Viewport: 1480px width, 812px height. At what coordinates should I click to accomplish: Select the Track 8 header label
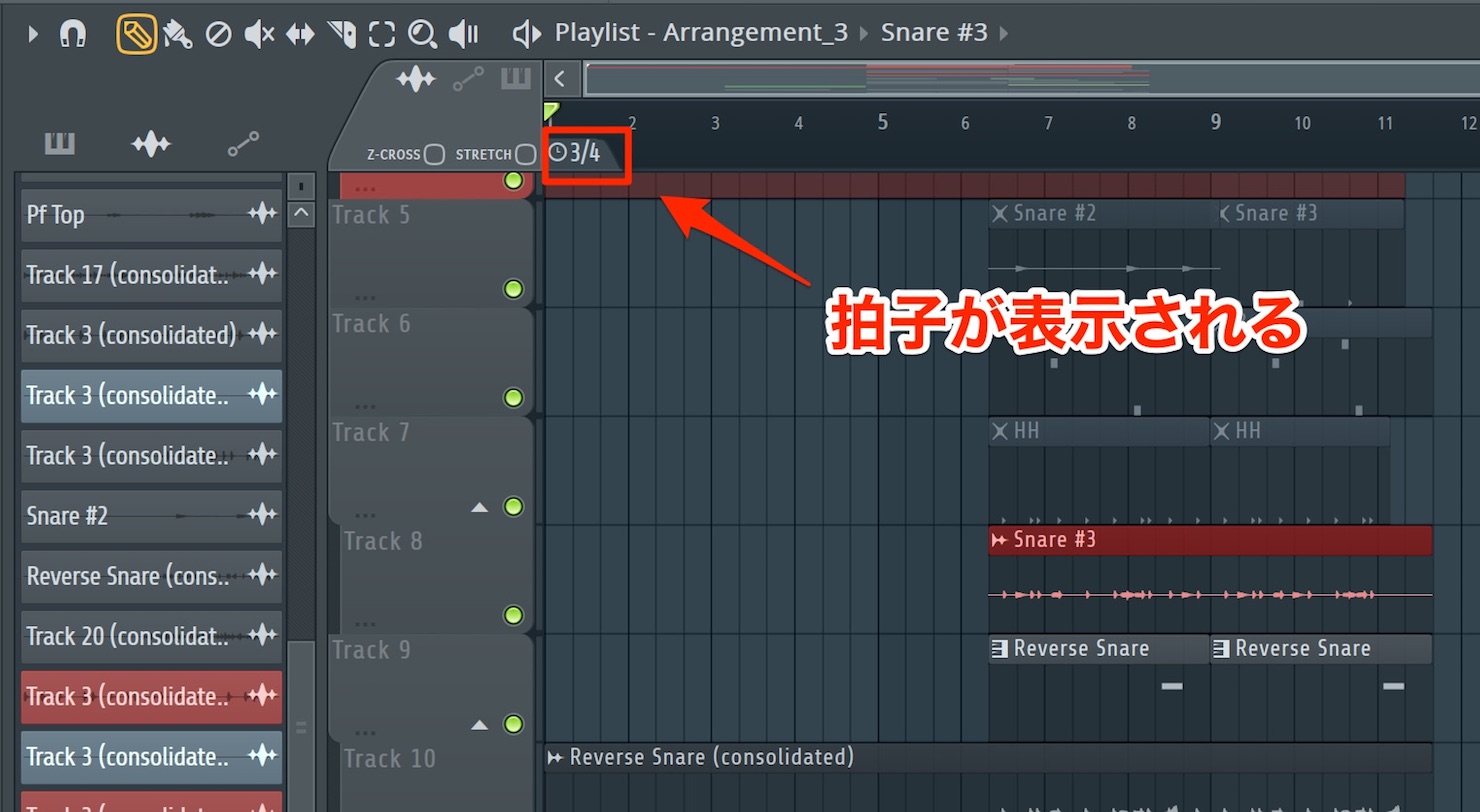tap(383, 541)
